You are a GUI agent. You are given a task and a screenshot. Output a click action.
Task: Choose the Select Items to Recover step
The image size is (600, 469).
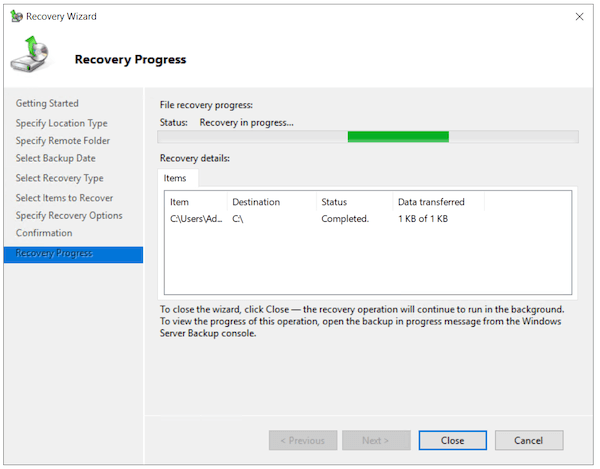point(64,198)
